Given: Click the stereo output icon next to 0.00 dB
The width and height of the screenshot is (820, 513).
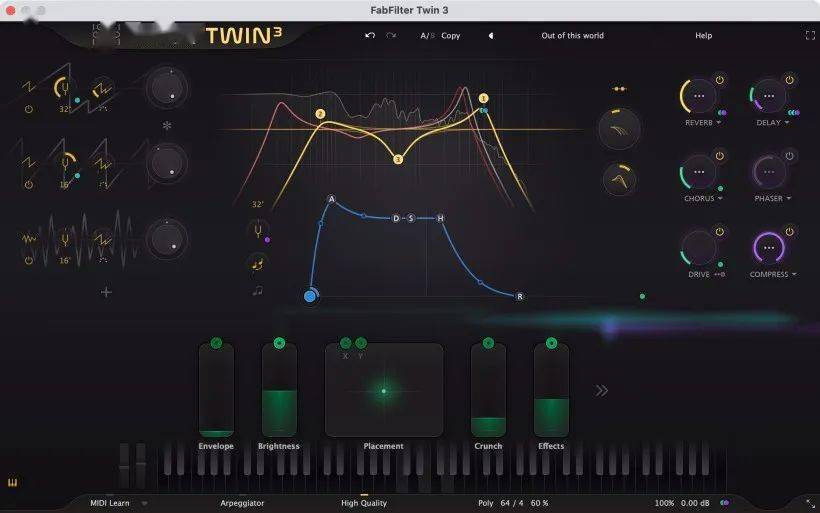Looking at the screenshot, I should pyautogui.click(x=724, y=503).
